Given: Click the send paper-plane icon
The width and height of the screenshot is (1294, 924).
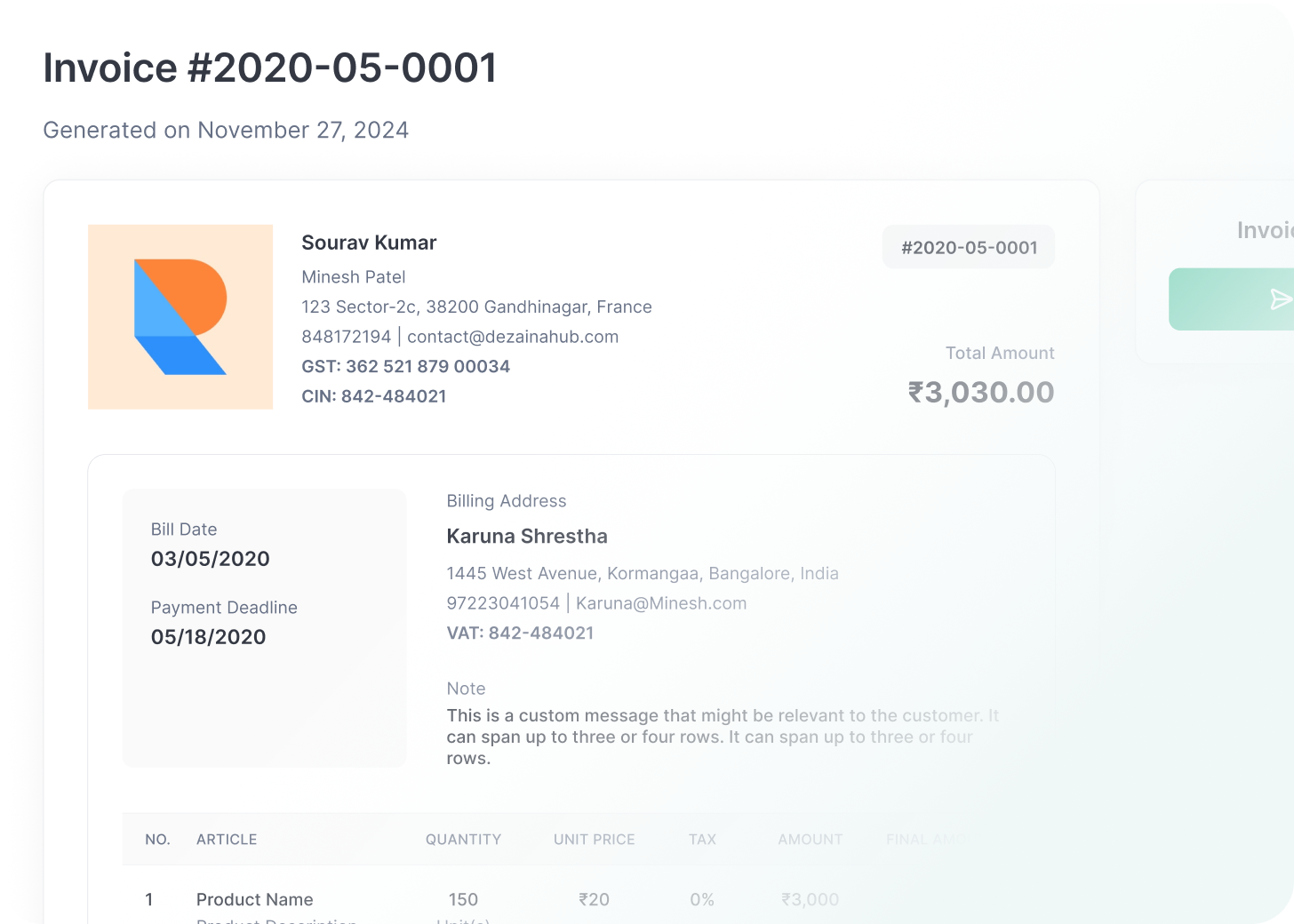Looking at the screenshot, I should pyautogui.click(x=1280, y=299).
